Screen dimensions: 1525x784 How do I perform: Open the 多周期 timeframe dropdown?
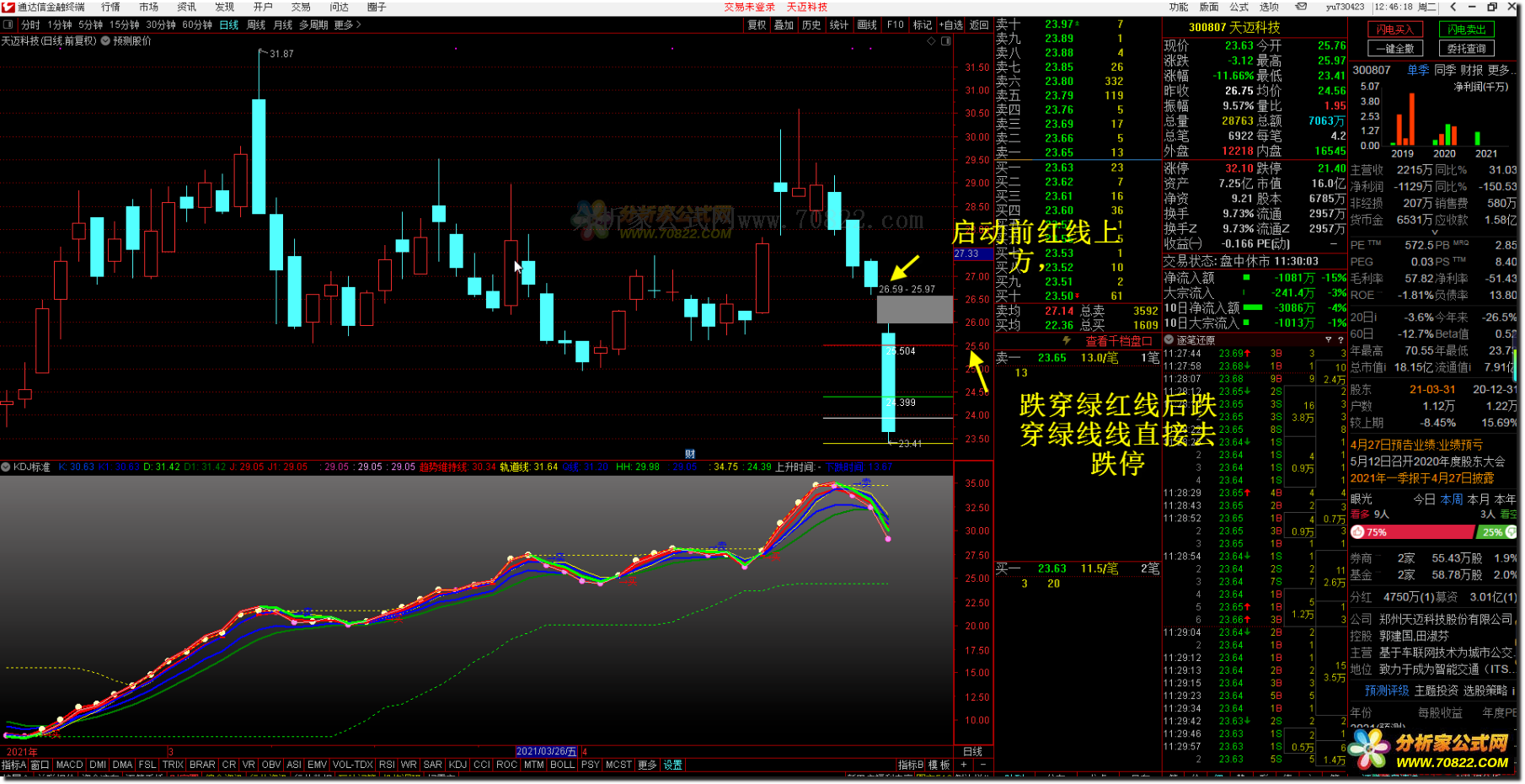click(x=313, y=25)
